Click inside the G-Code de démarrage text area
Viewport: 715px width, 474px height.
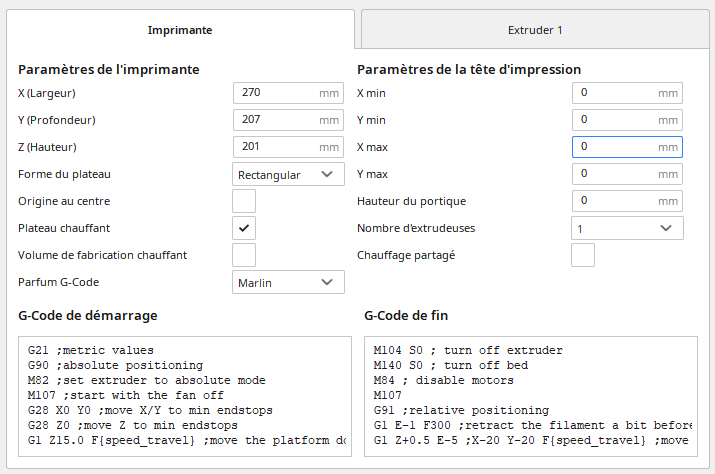[185, 395]
